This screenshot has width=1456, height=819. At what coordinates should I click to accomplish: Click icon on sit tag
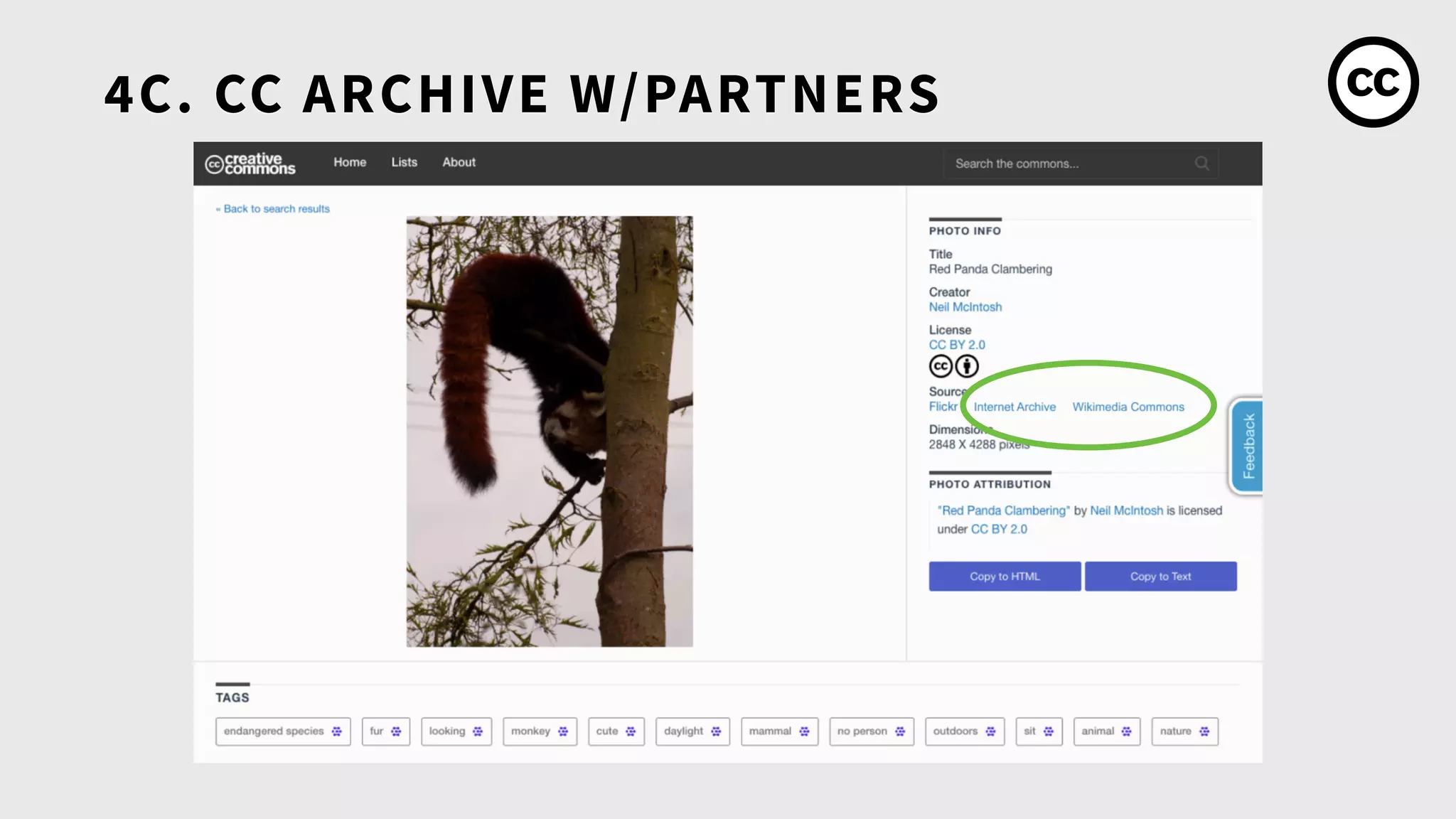click(x=1048, y=732)
